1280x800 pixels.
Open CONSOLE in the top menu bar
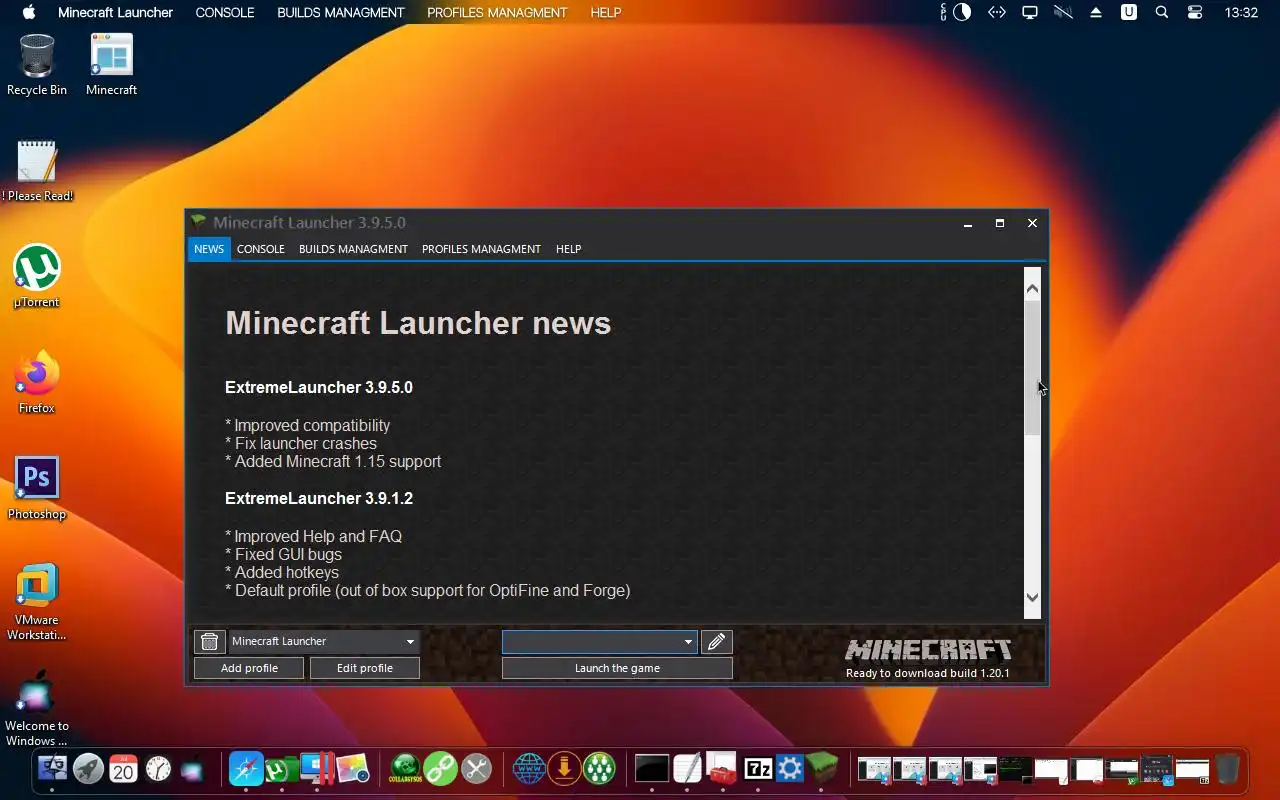pyautogui.click(x=225, y=12)
